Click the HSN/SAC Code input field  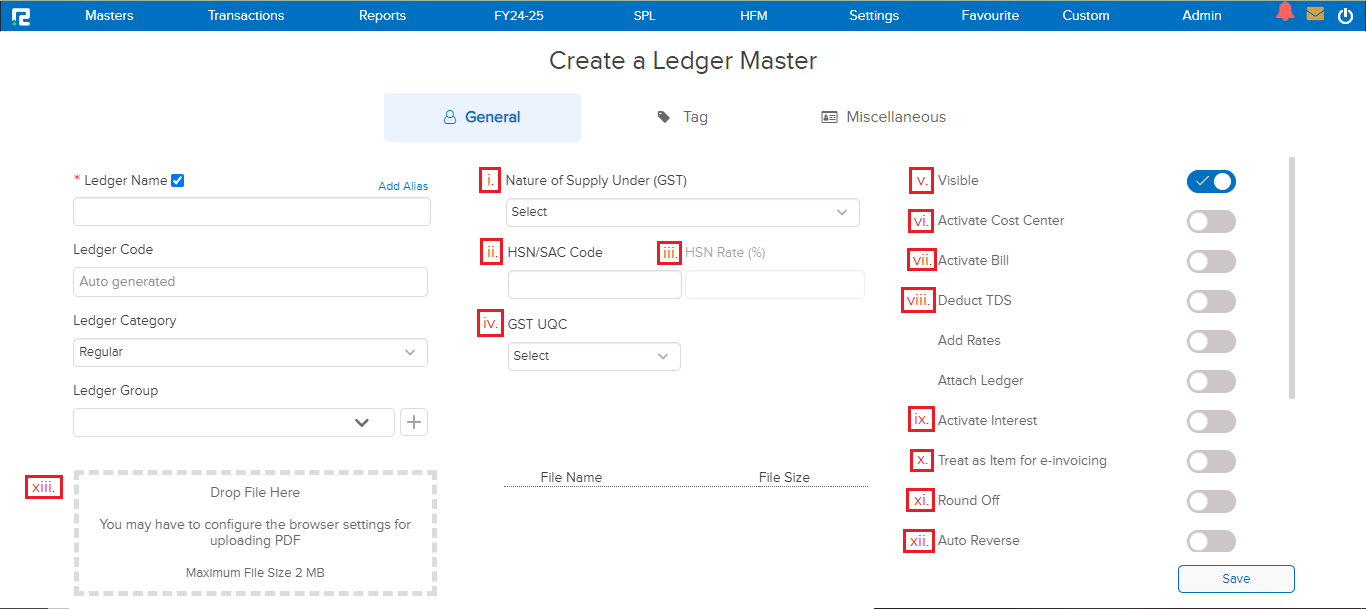[x=594, y=285]
